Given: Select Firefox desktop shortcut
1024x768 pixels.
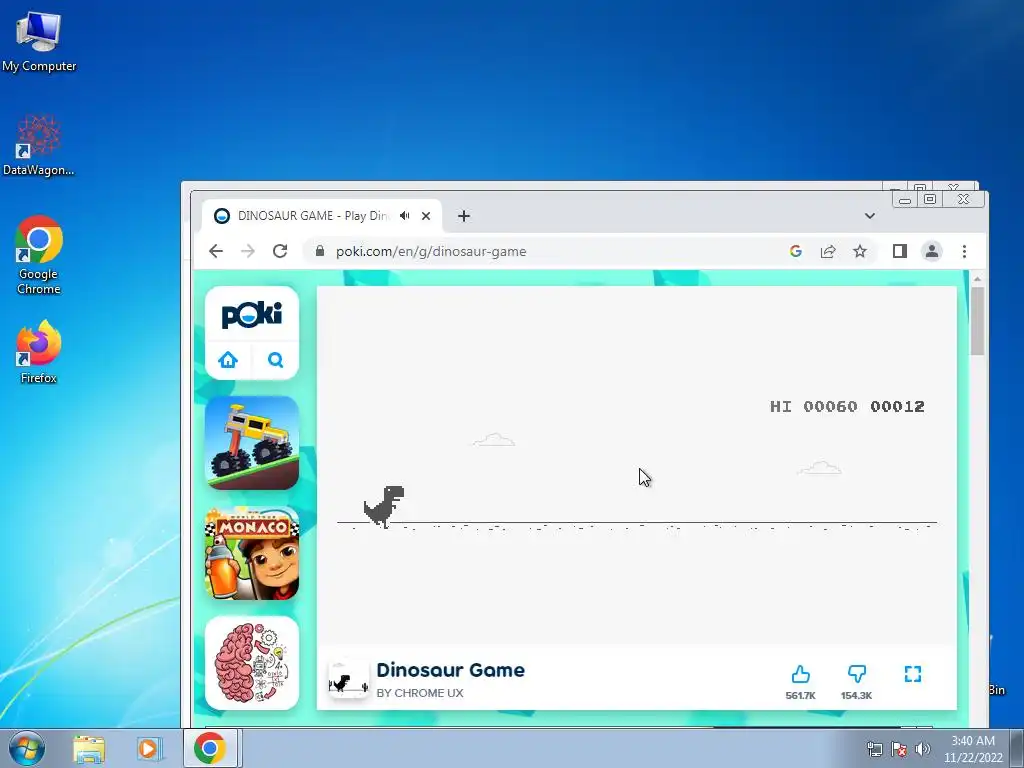Looking at the screenshot, I should coord(39,352).
